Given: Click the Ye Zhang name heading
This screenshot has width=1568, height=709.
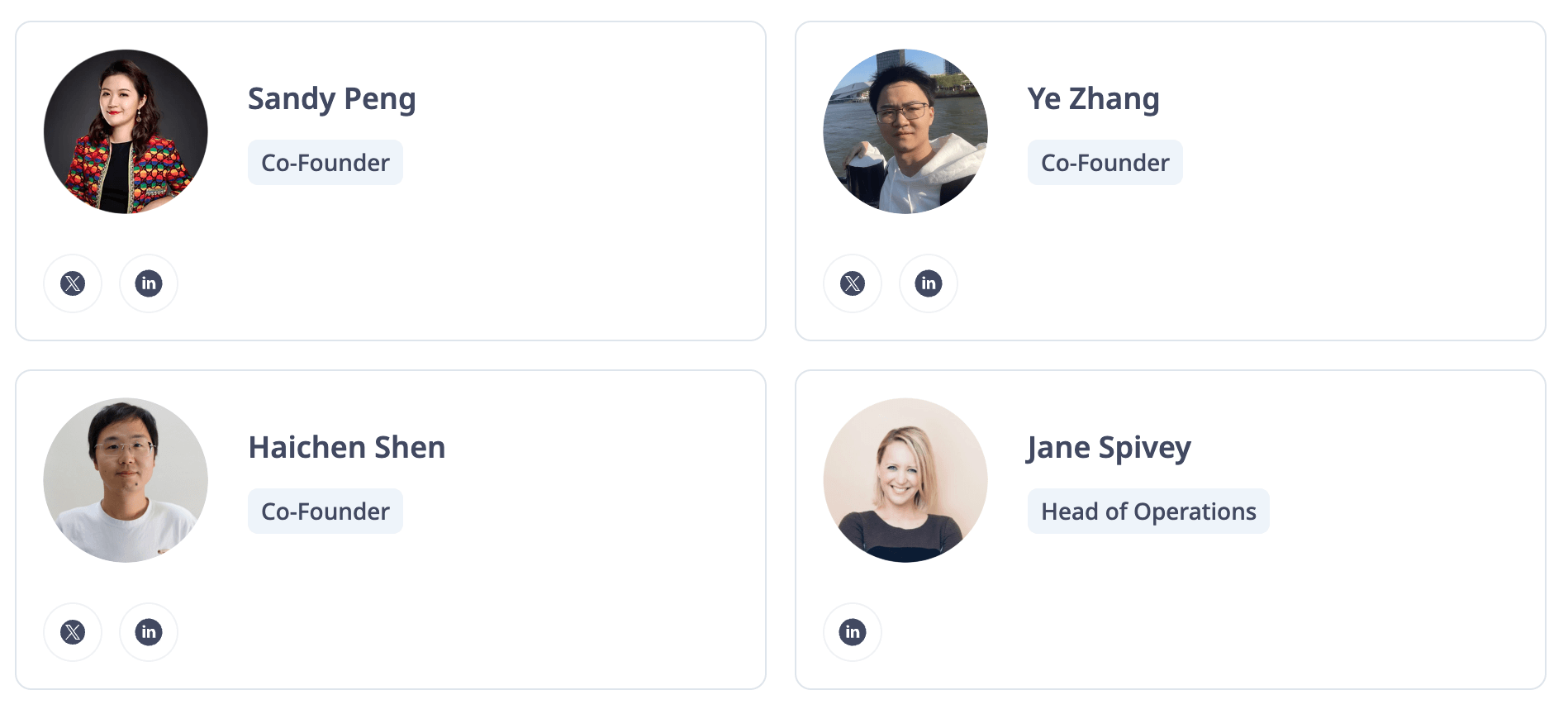Looking at the screenshot, I should coord(1093,99).
